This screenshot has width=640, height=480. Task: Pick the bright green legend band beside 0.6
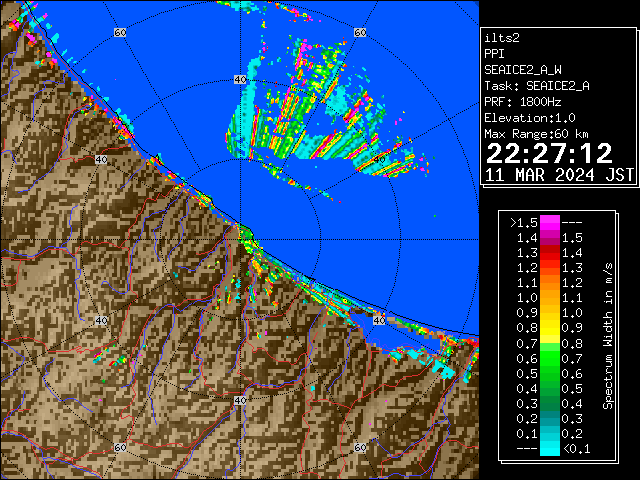pos(550,358)
